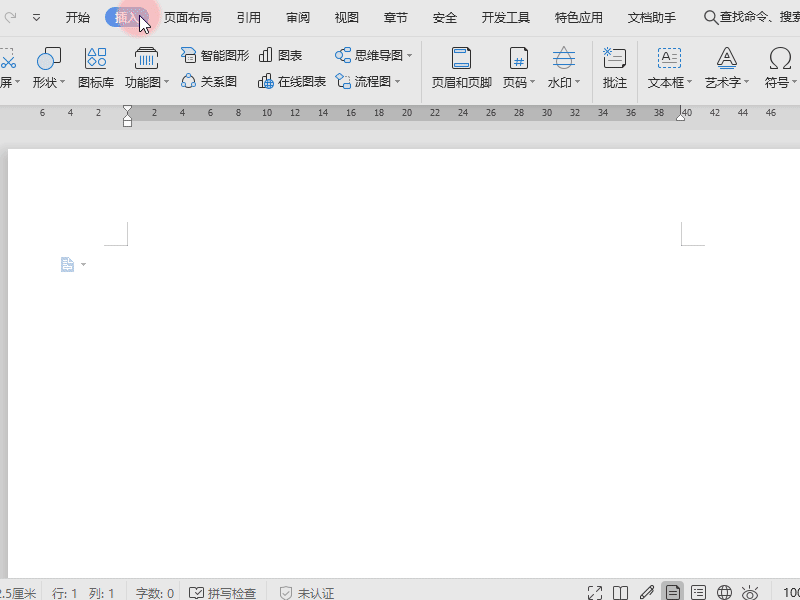The width and height of the screenshot is (800, 600).
Task: Click the screenshot scissors icon
Action: tap(7, 59)
